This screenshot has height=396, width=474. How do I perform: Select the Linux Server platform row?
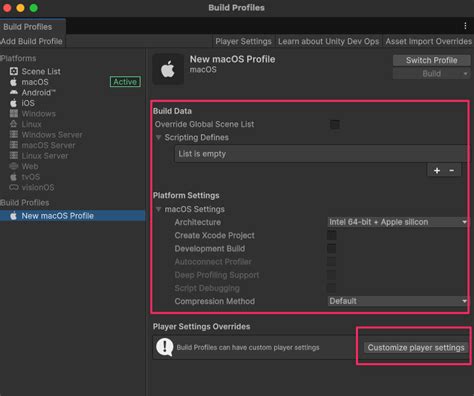click(x=73, y=156)
